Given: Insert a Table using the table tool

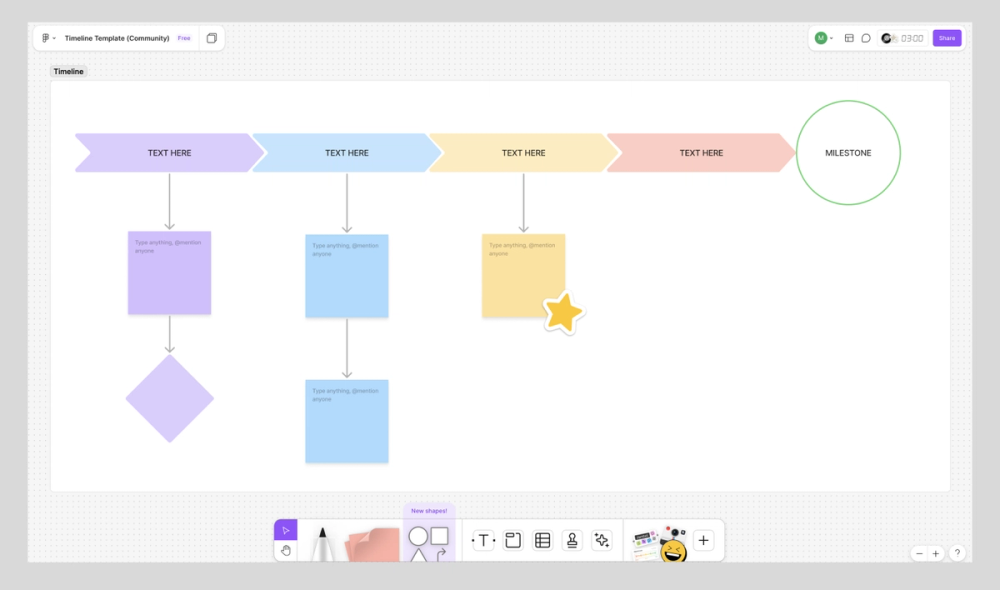Looking at the screenshot, I should pyautogui.click(x=542, y=539).
